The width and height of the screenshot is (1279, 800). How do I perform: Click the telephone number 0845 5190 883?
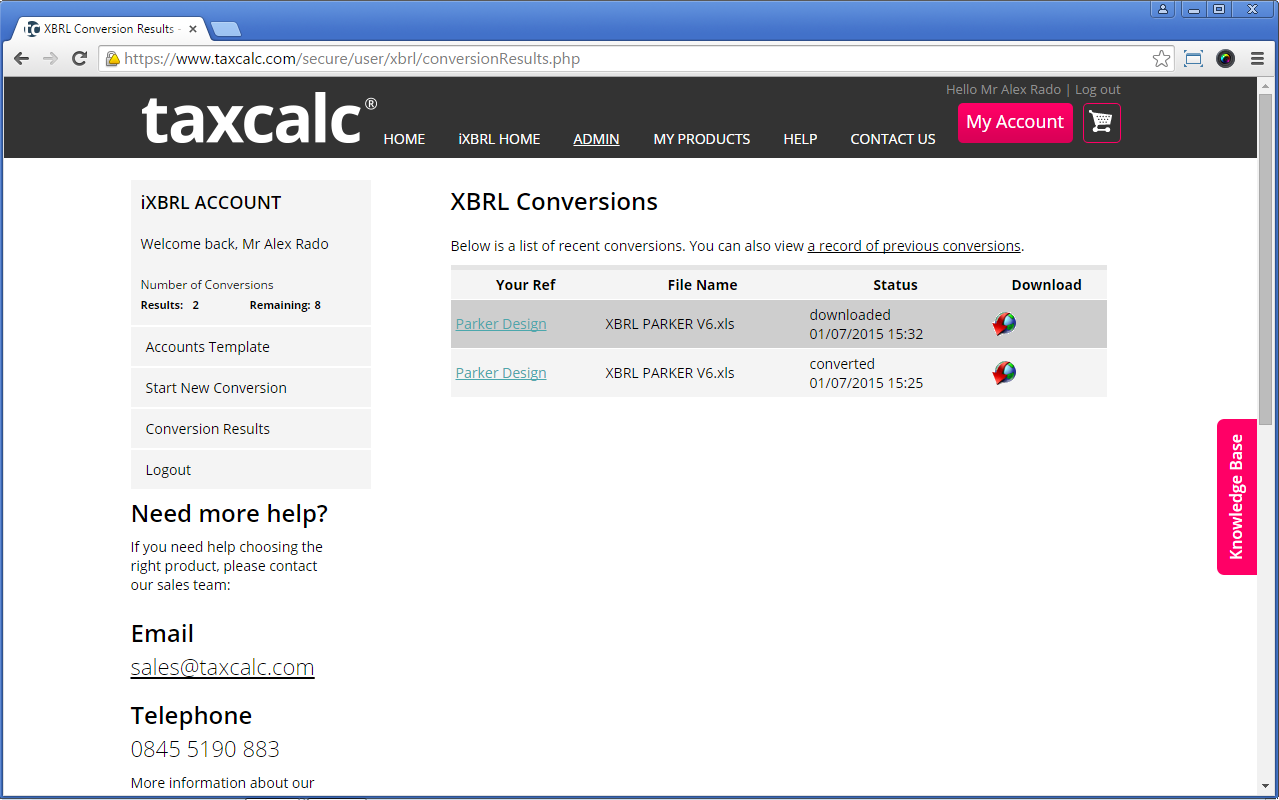(205, 749)
